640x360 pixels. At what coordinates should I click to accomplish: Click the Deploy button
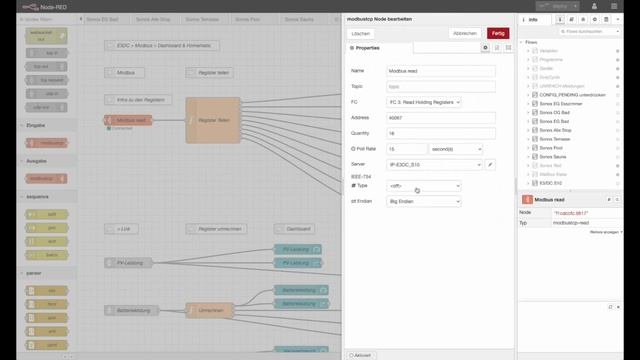pos(553,6)
